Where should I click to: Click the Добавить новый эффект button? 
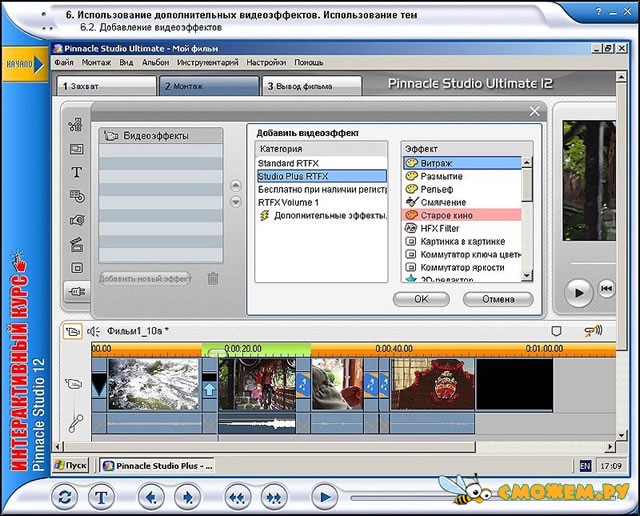pyautogui.click(x=145, y=279)
